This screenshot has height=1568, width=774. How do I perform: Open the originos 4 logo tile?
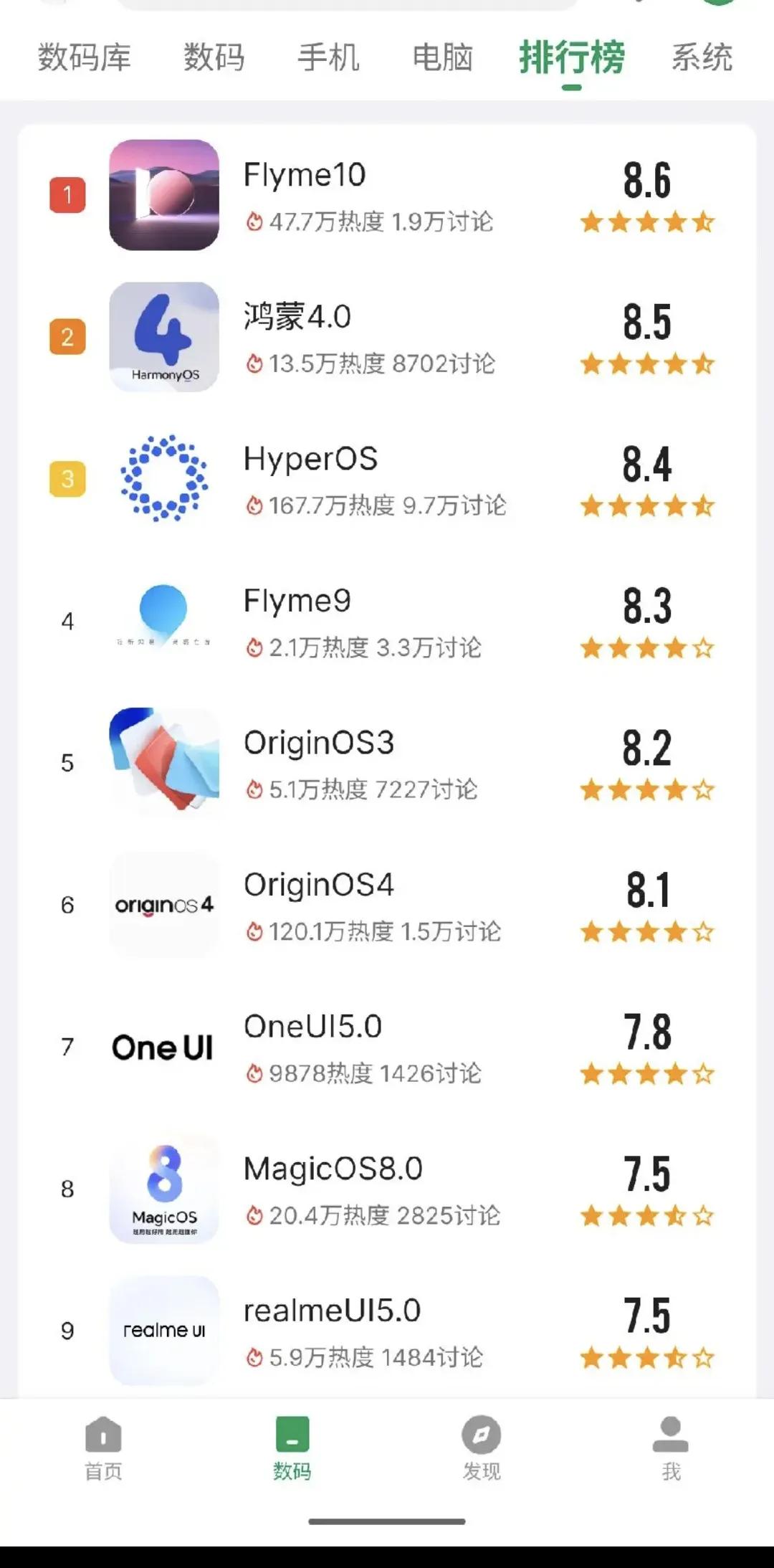tap(164, 905)
